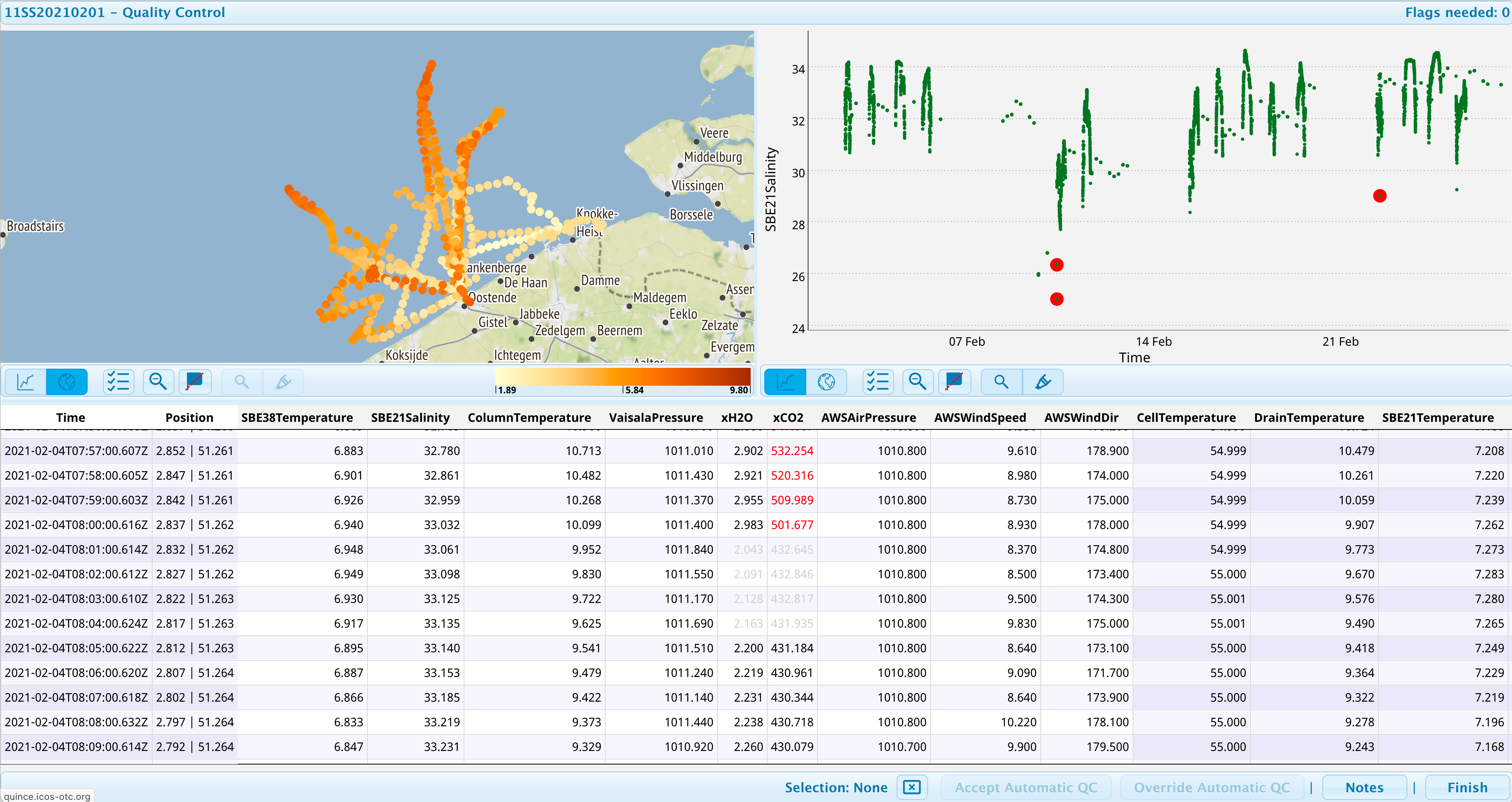The height and width of the screenshot is (802, 1512).
Task: Select the Time column header
Action: click(x=71, y=417)
